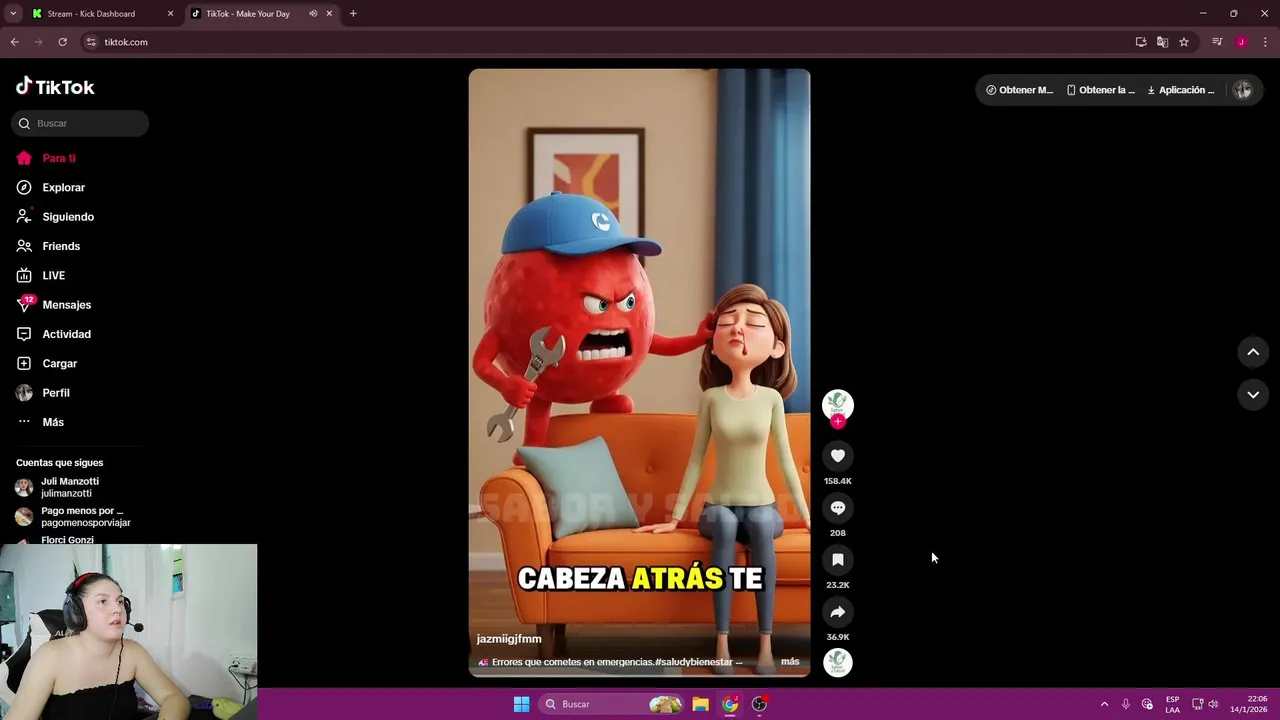Click the tiktok.com address bar
The width and height of the screenshot is (1280, 720).
[600, 42]
